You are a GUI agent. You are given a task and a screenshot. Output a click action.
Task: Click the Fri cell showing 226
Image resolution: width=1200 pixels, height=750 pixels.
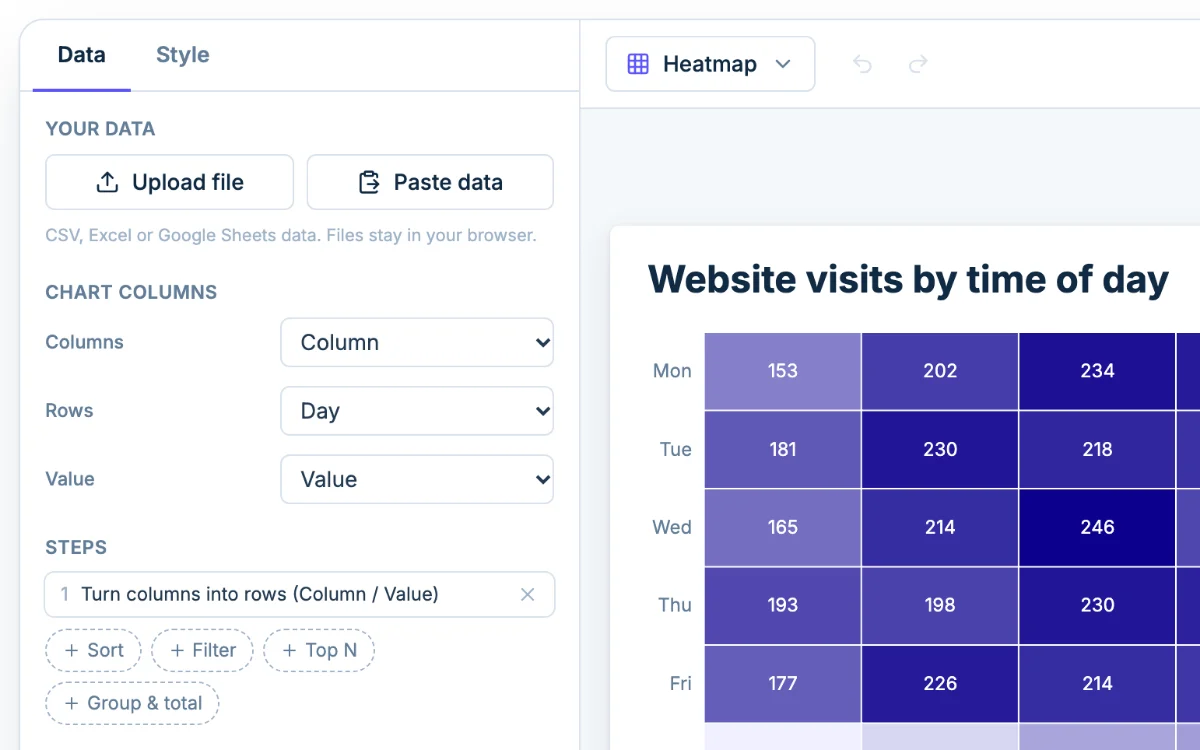(940, 683)
